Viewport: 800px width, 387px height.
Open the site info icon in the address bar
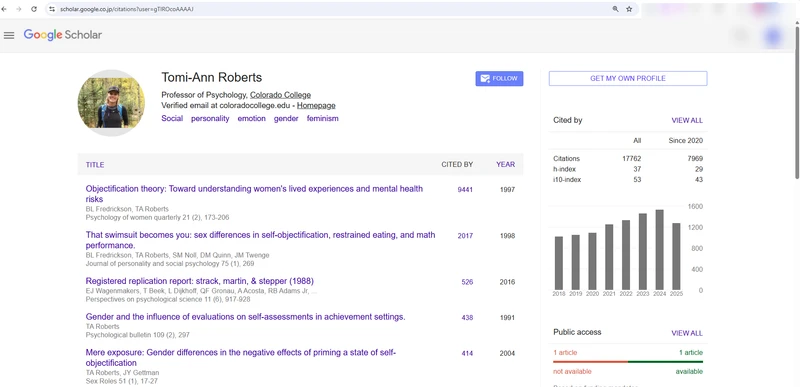[52, 9]
